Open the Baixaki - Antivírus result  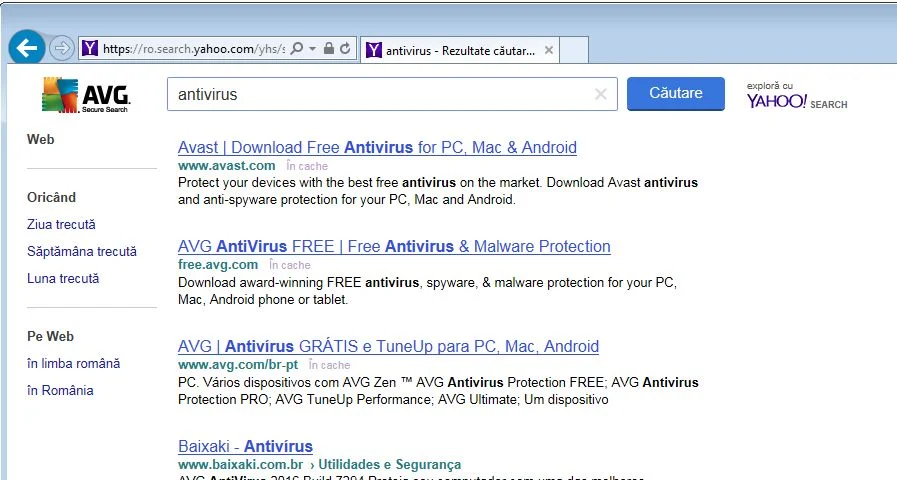[x=245, y=446]
